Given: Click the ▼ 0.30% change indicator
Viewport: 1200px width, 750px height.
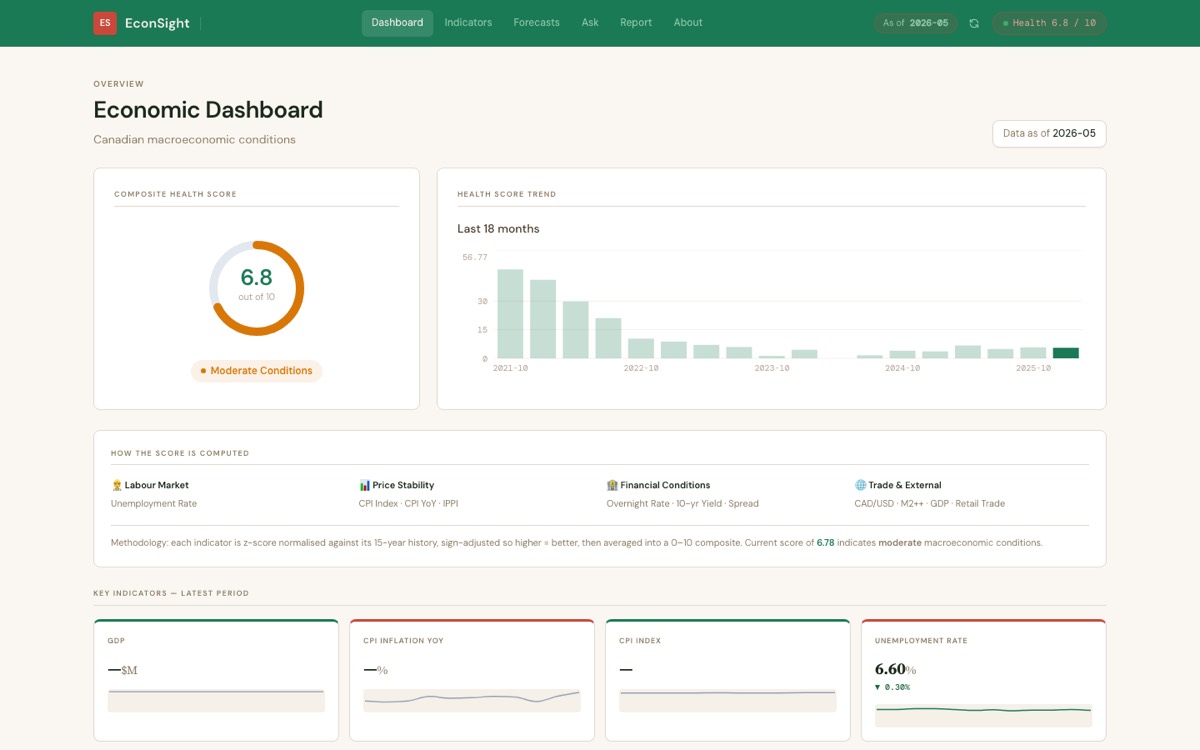Looking at the screenshot, I should click(892, 687).
